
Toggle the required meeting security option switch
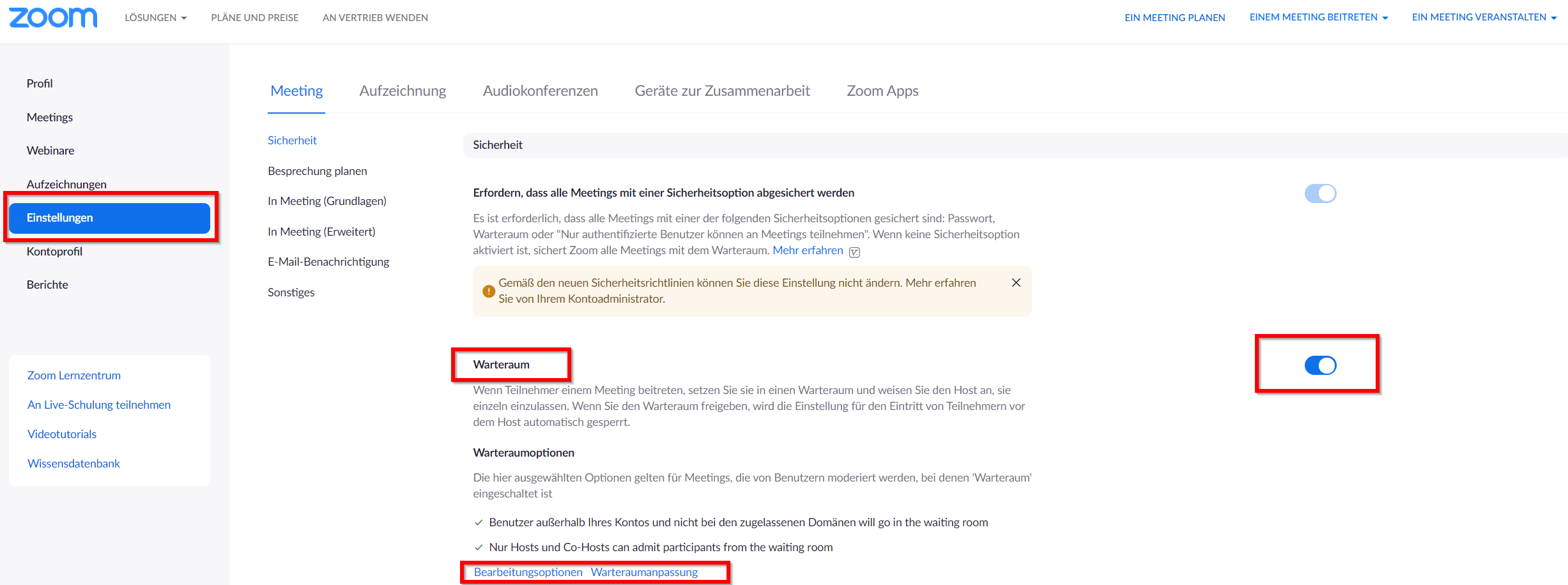click(x=1320, y=194)
